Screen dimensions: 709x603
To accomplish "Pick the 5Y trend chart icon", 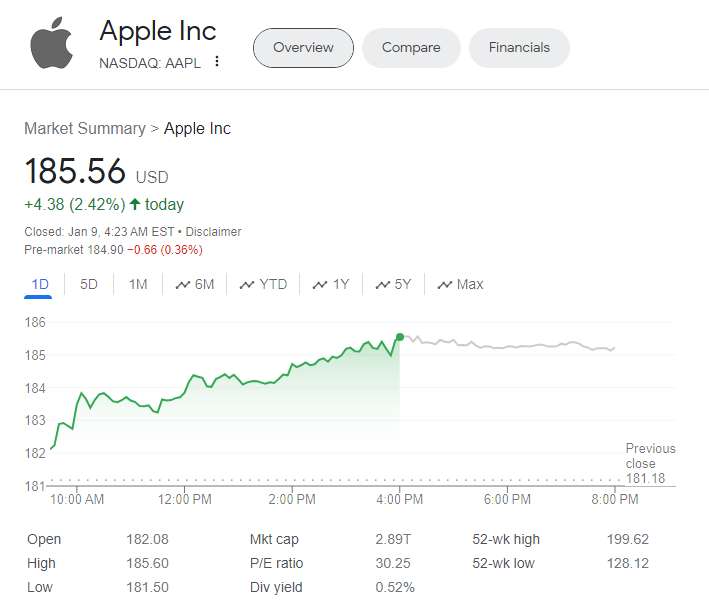I will [x=382, y=285].
